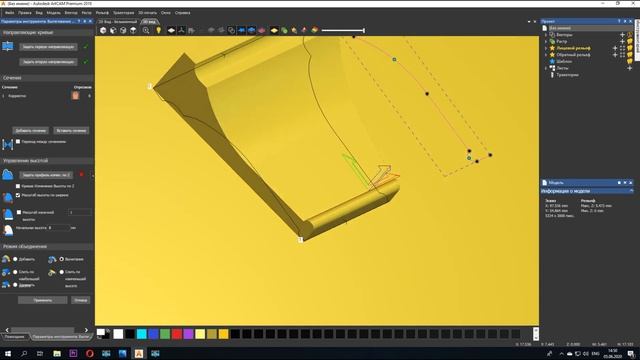
Task: Click the drive rail direction icon
Action: [x=8, y=47]
